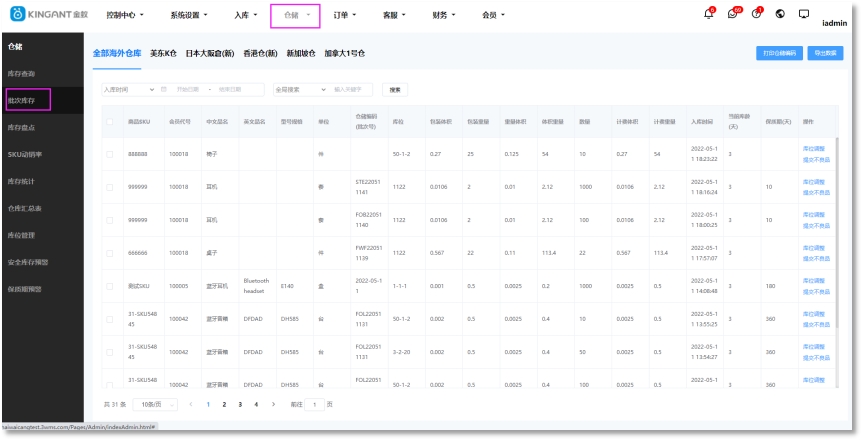Select 库存盘点 in the left sidebar
Viewport: 862px width, 440px height.
(22, 128)
